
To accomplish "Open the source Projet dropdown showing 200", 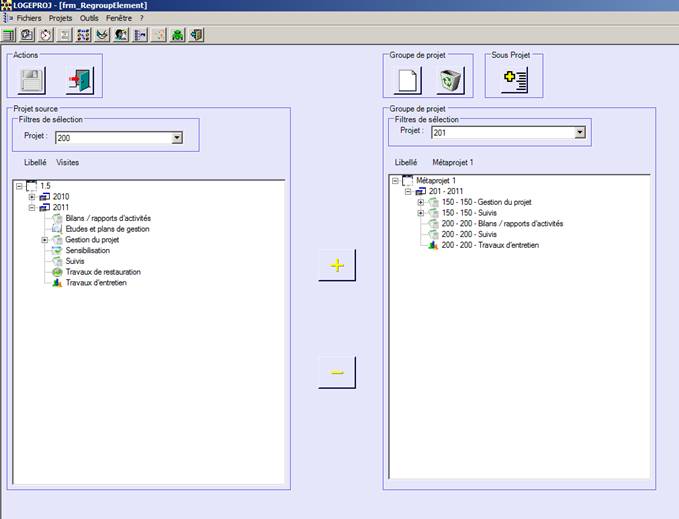I will pos(177,139).
